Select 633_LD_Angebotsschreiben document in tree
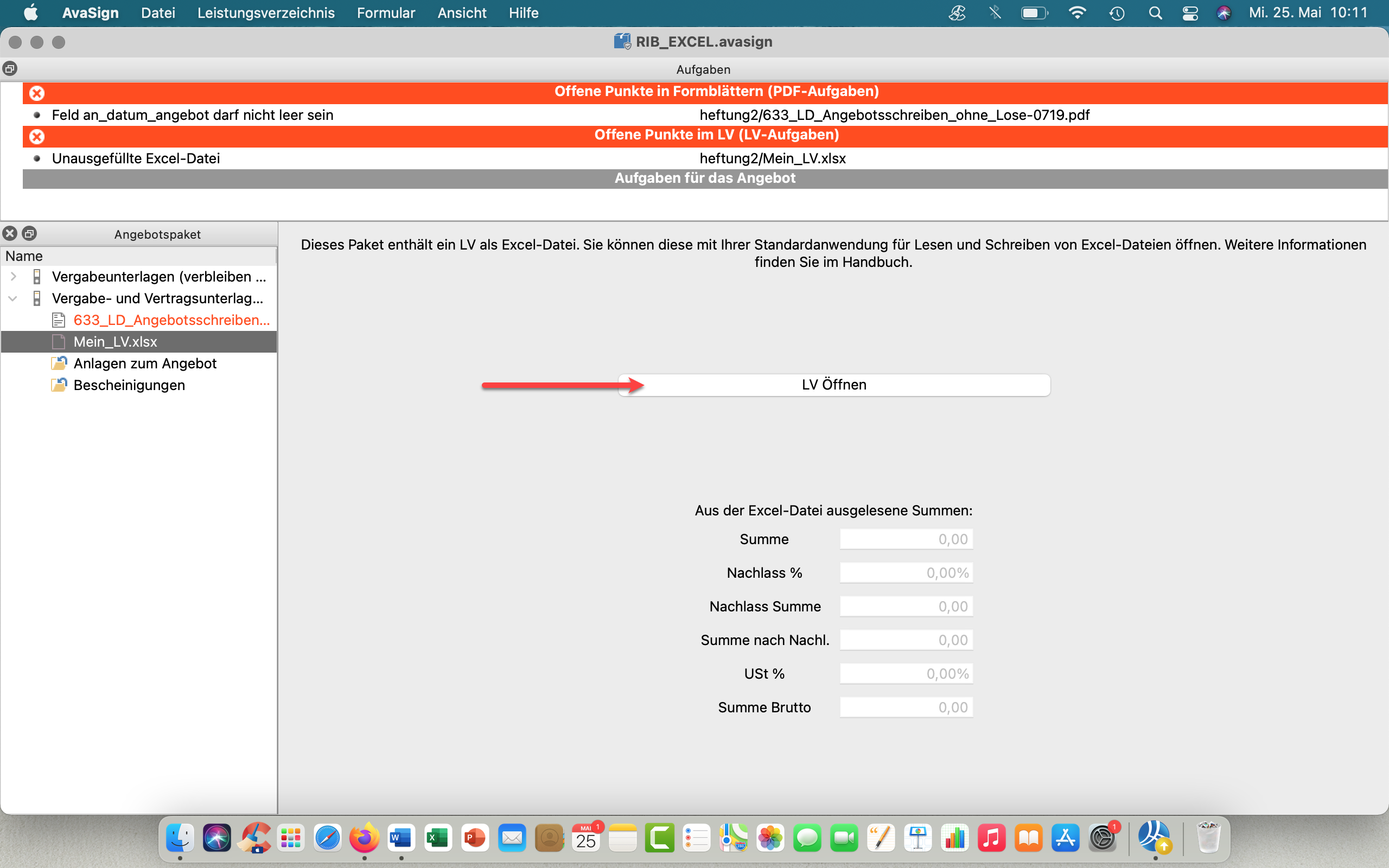 [171, 320]
